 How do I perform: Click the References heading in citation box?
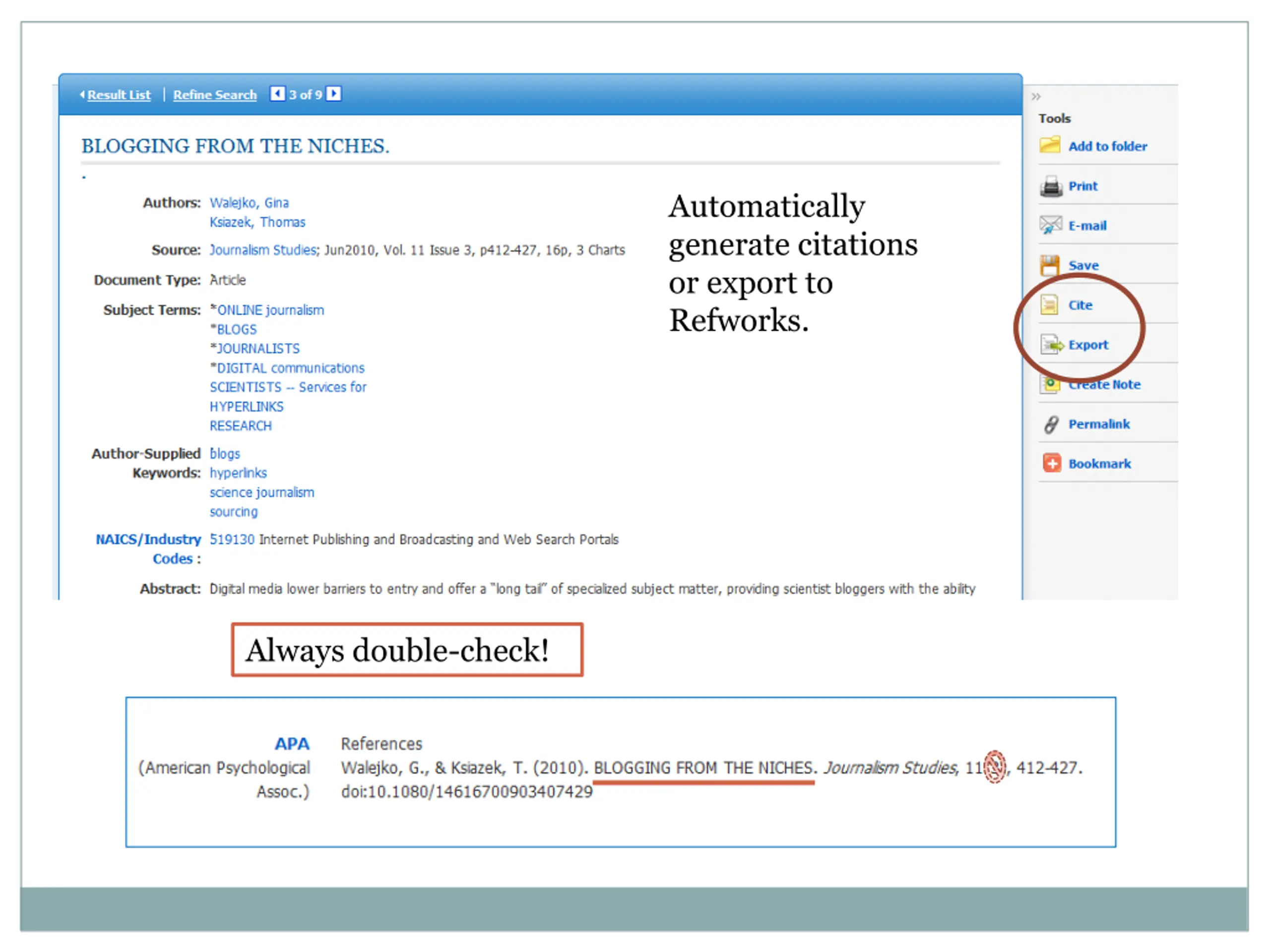pos(381,744)
